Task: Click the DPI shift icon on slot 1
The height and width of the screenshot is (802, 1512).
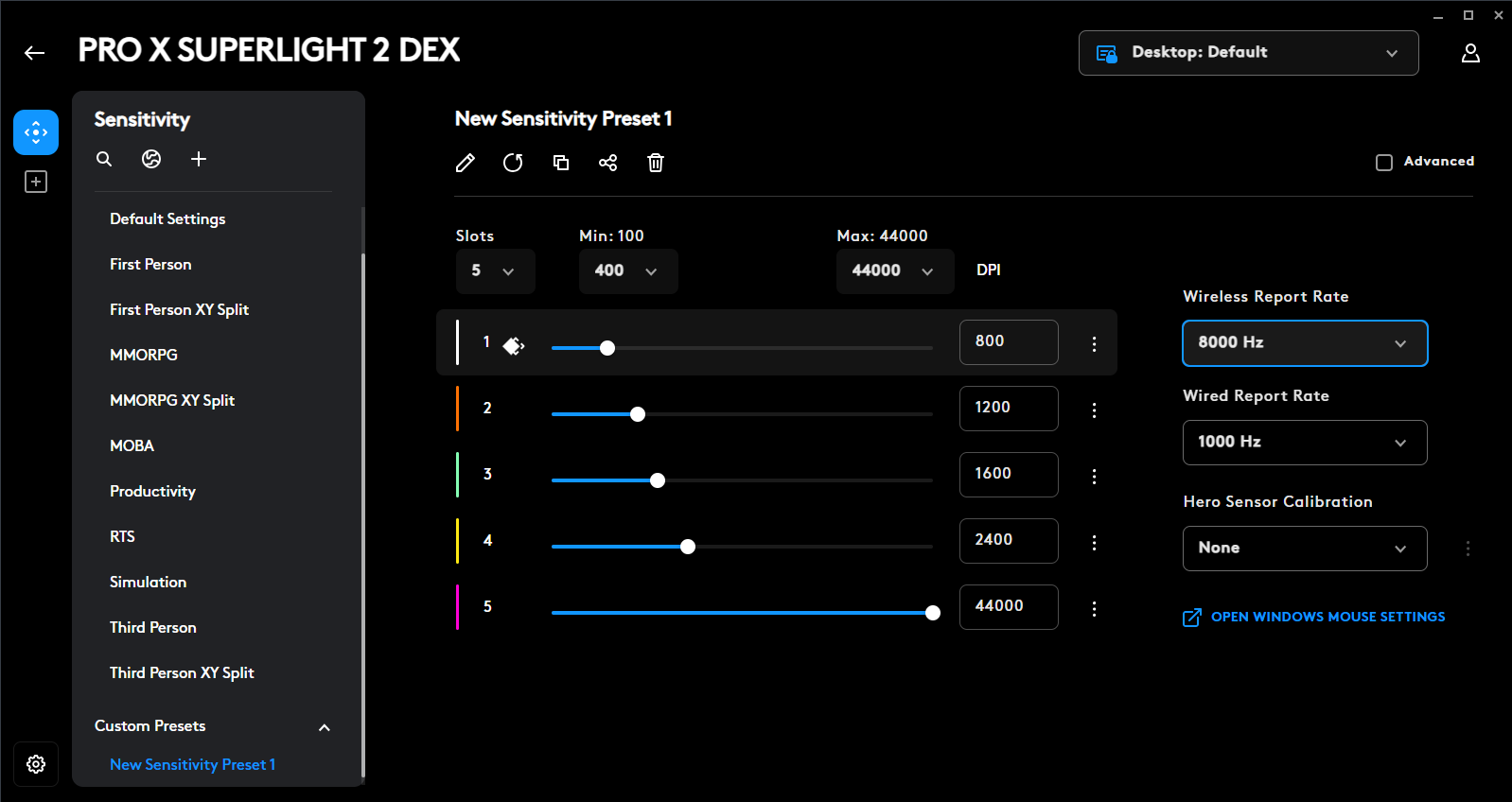Action: pos(514,346)
